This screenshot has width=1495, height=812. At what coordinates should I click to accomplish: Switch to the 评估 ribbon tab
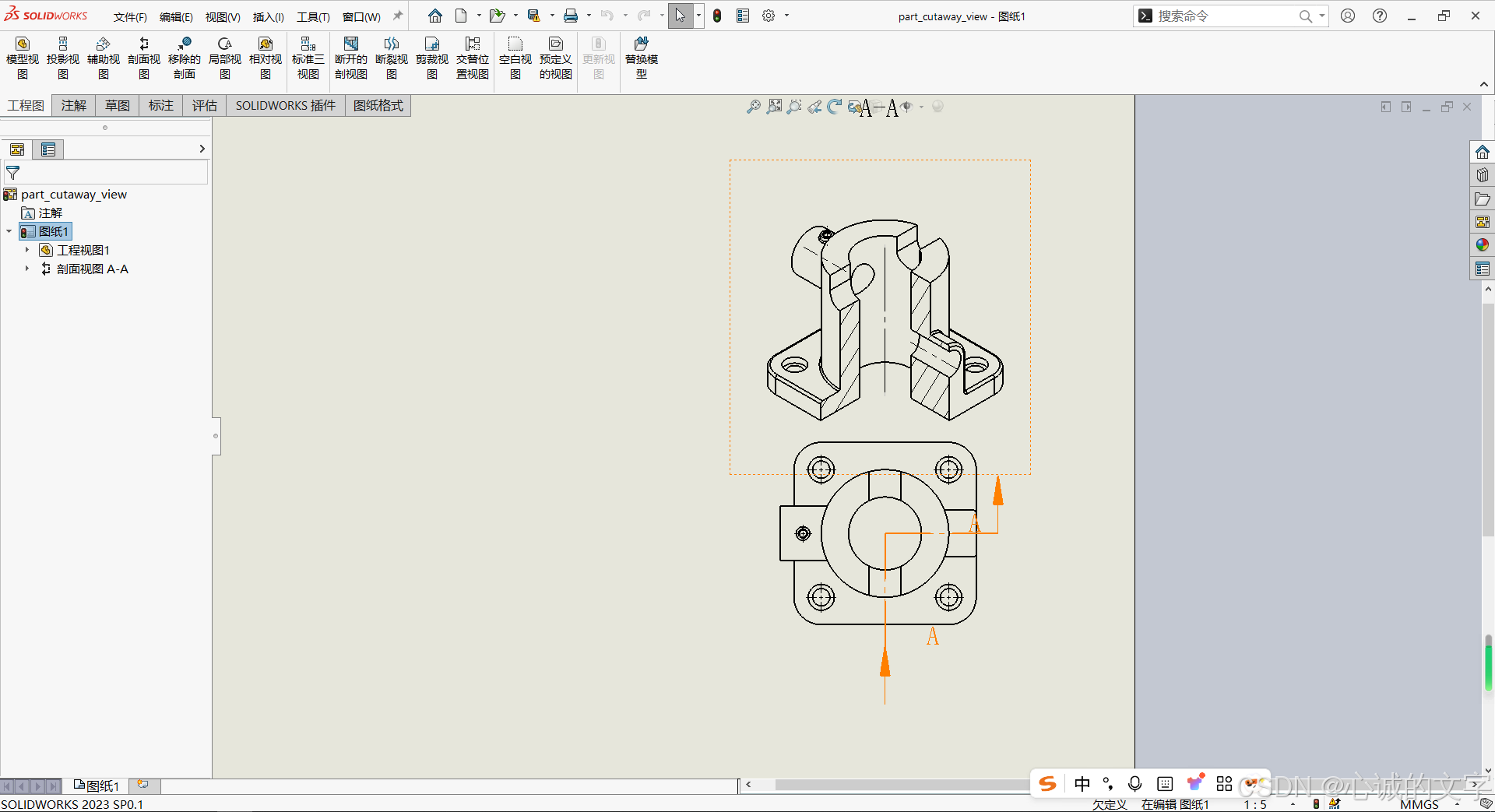point(205,105)
